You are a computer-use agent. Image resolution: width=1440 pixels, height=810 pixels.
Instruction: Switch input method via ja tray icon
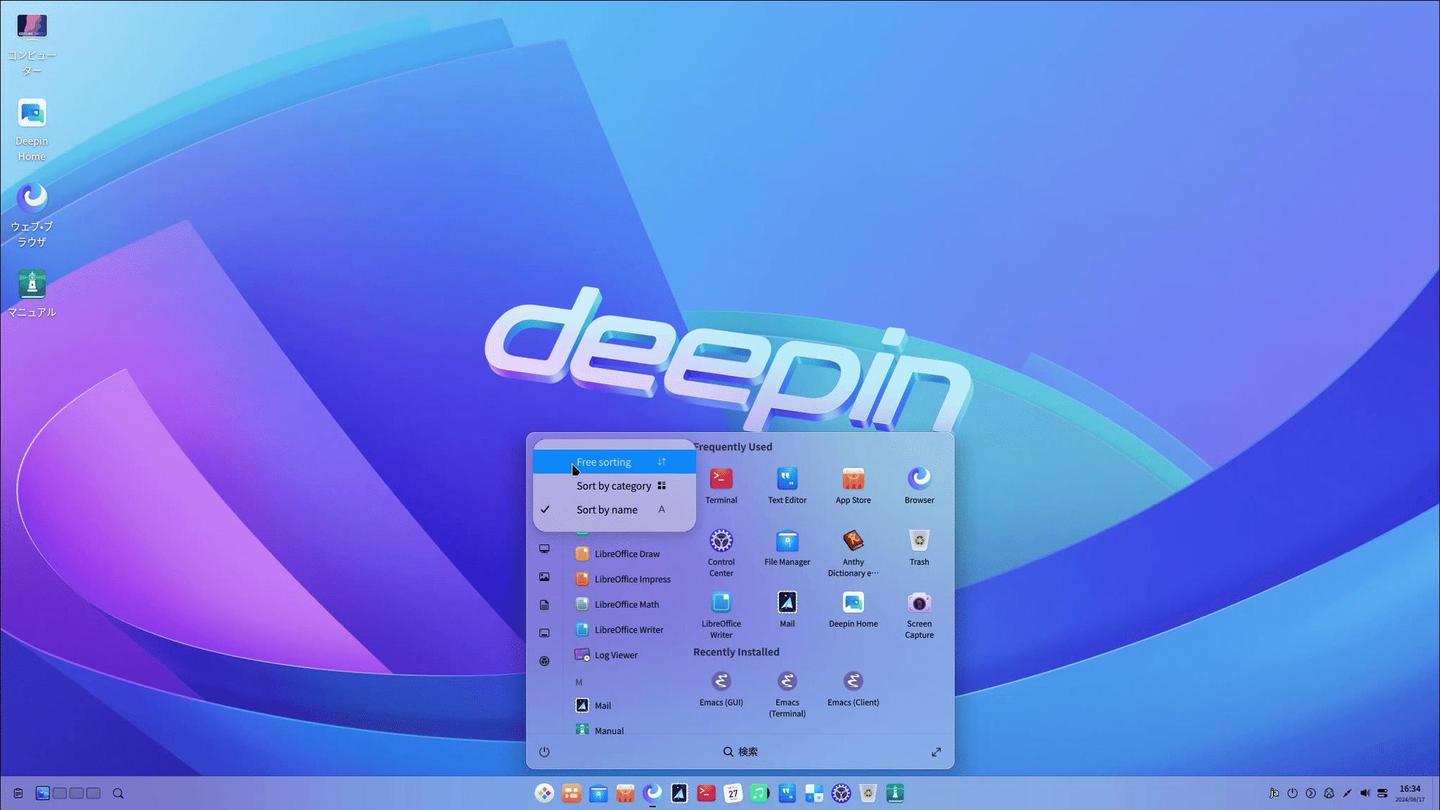pyautogui.click(x=1274, y=793)
